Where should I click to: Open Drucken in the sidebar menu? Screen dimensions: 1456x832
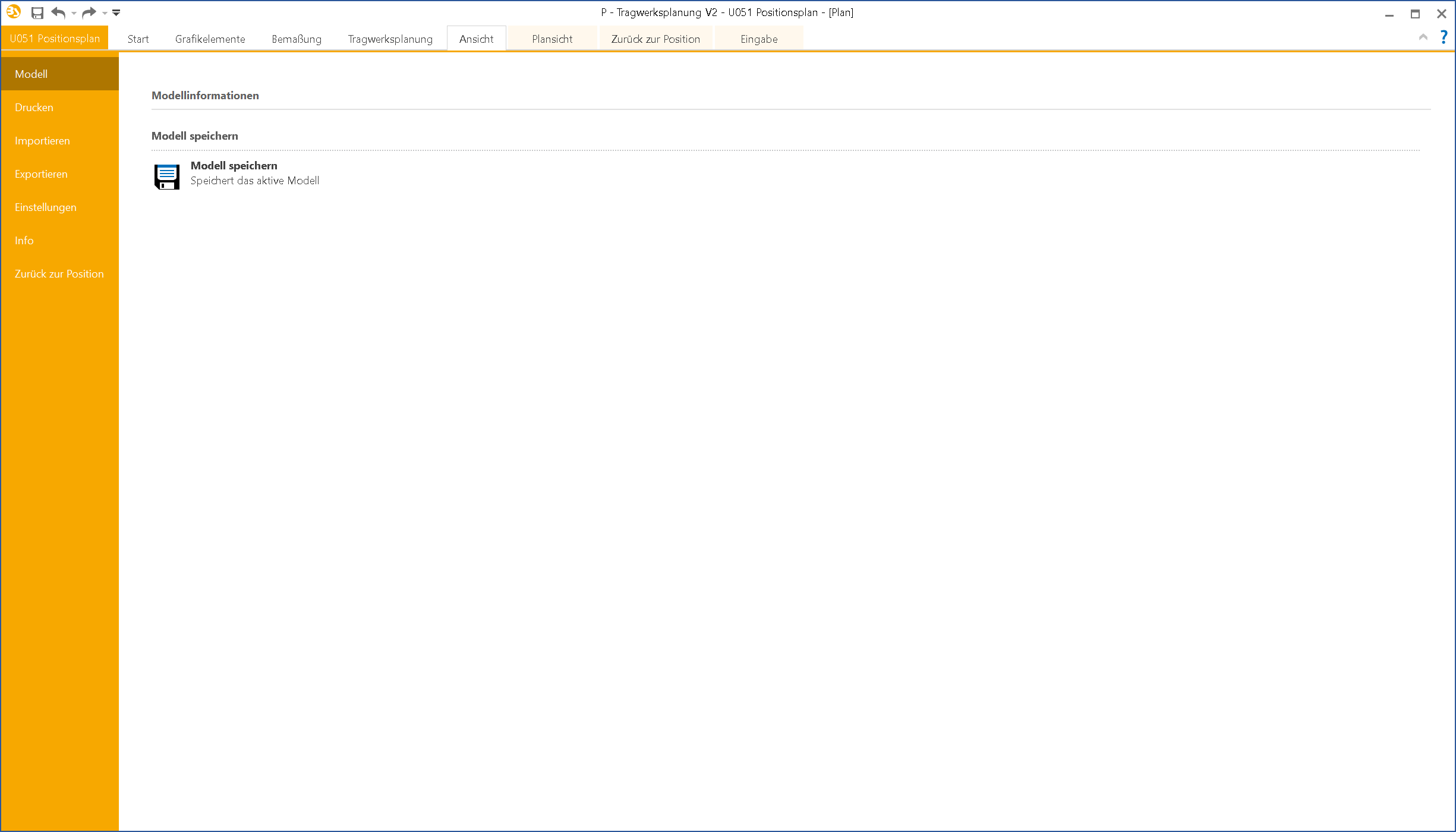[x=60, y=108]
